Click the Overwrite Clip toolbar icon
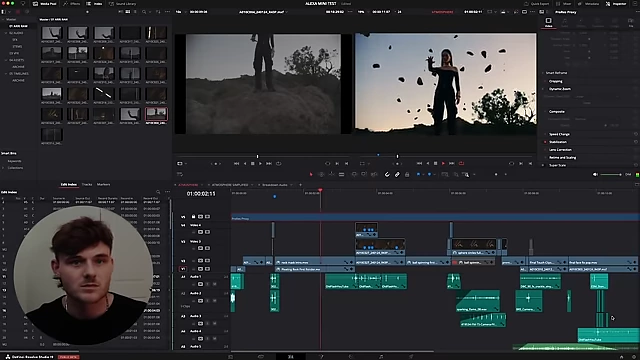 [x=364, y=175]
